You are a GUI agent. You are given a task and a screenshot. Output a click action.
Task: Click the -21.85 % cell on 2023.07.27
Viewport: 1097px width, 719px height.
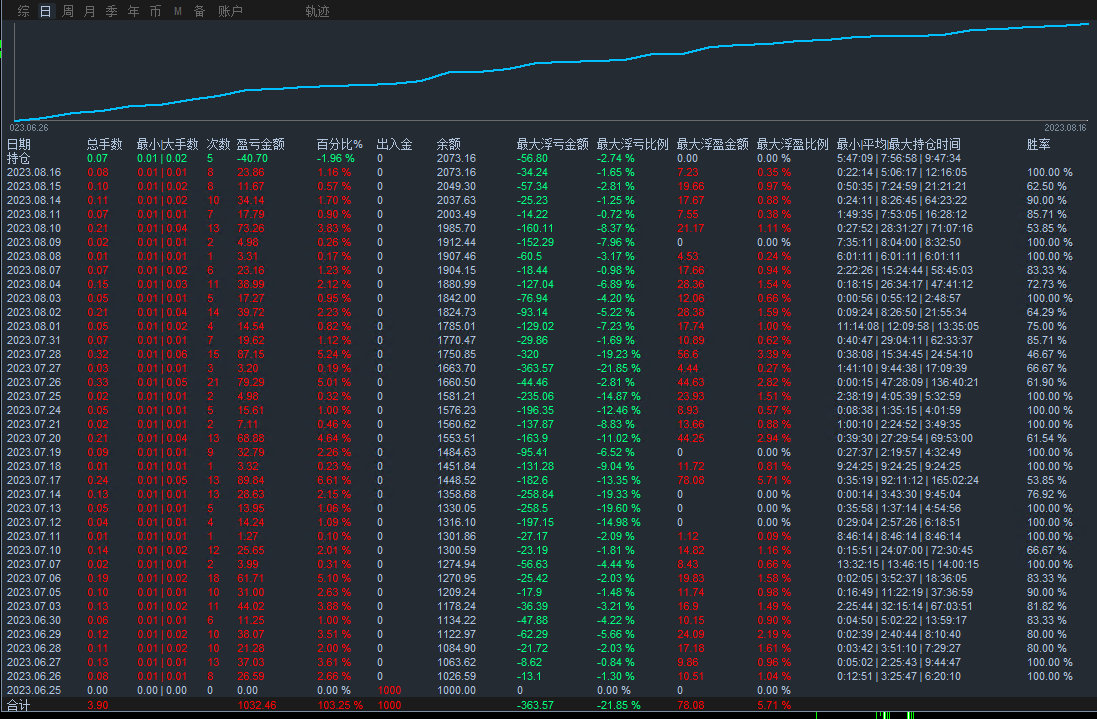click(x=618, y=368)
